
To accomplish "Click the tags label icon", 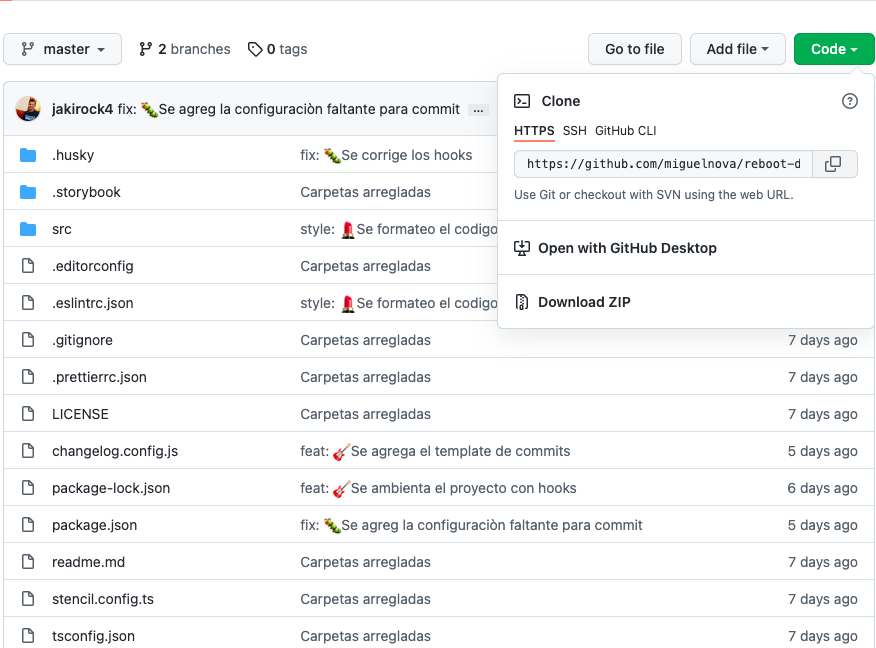I will point(255,49).
